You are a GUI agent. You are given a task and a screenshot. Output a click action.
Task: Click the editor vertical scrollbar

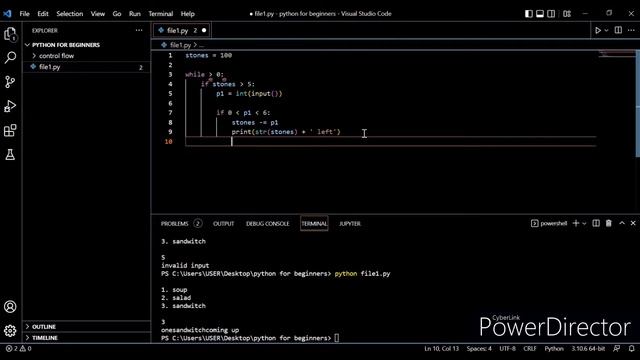(638, 103)
